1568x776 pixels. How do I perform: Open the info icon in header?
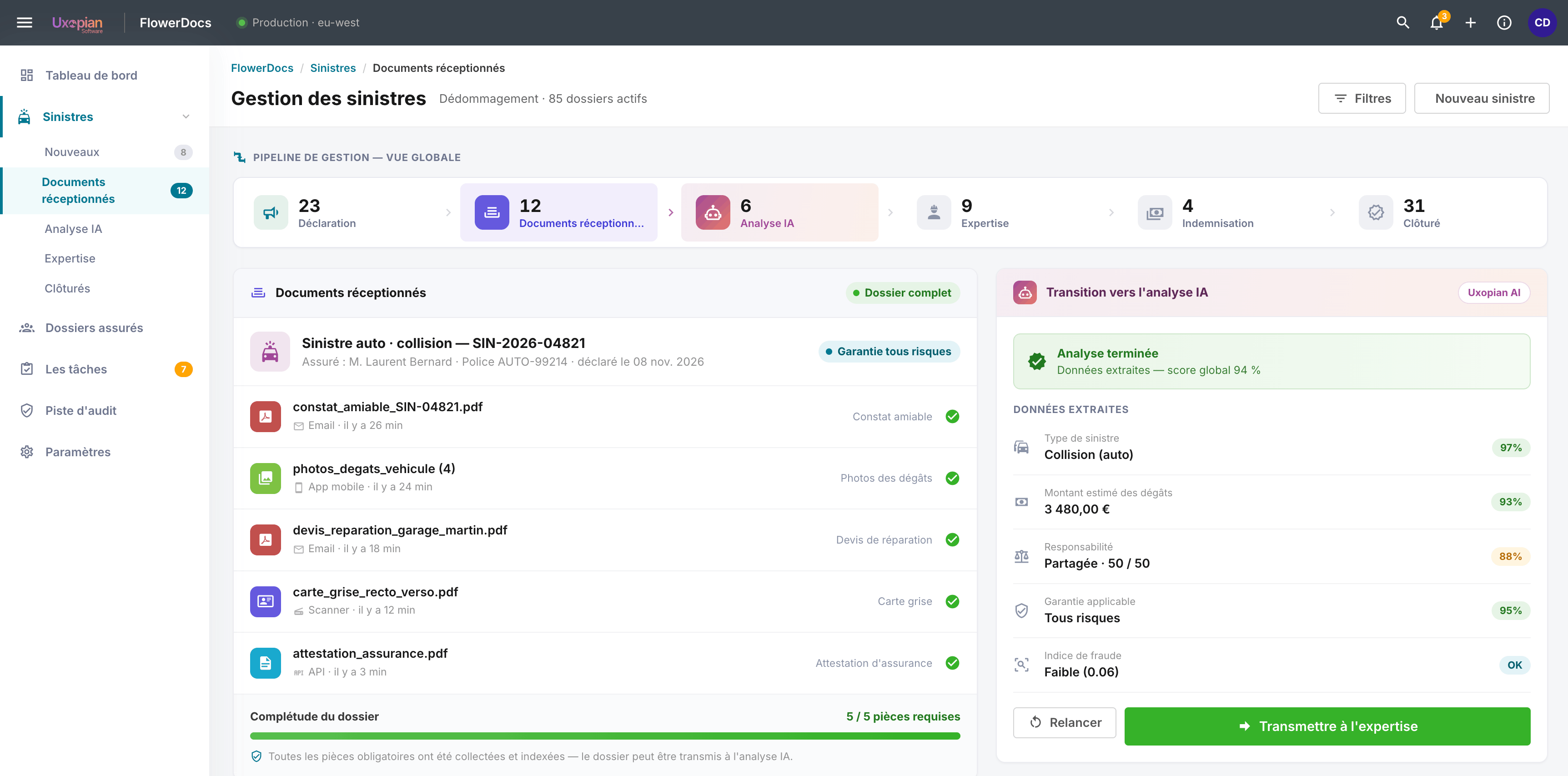[1503, 23]
